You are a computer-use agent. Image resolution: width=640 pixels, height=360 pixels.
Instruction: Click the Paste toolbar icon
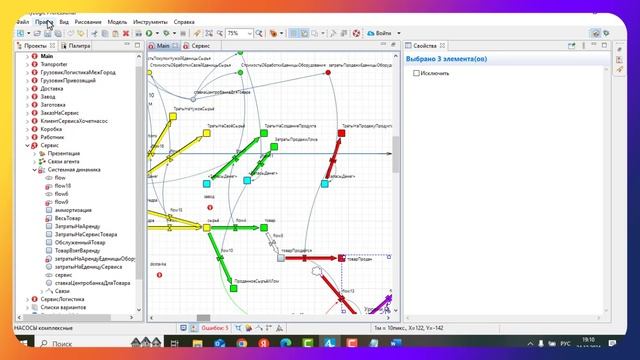[x=116, y=33]
